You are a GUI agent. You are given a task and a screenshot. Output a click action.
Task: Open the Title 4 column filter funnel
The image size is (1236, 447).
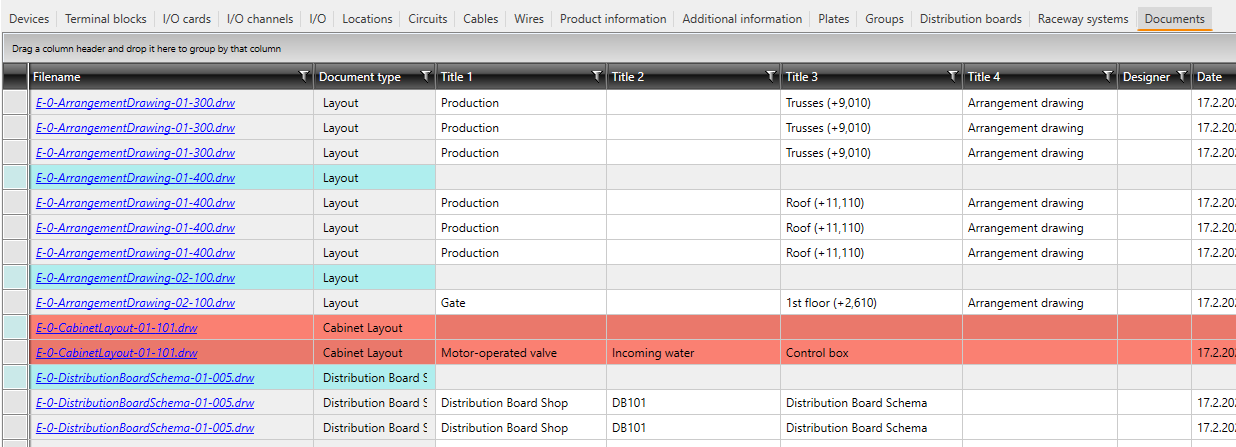1107,76
